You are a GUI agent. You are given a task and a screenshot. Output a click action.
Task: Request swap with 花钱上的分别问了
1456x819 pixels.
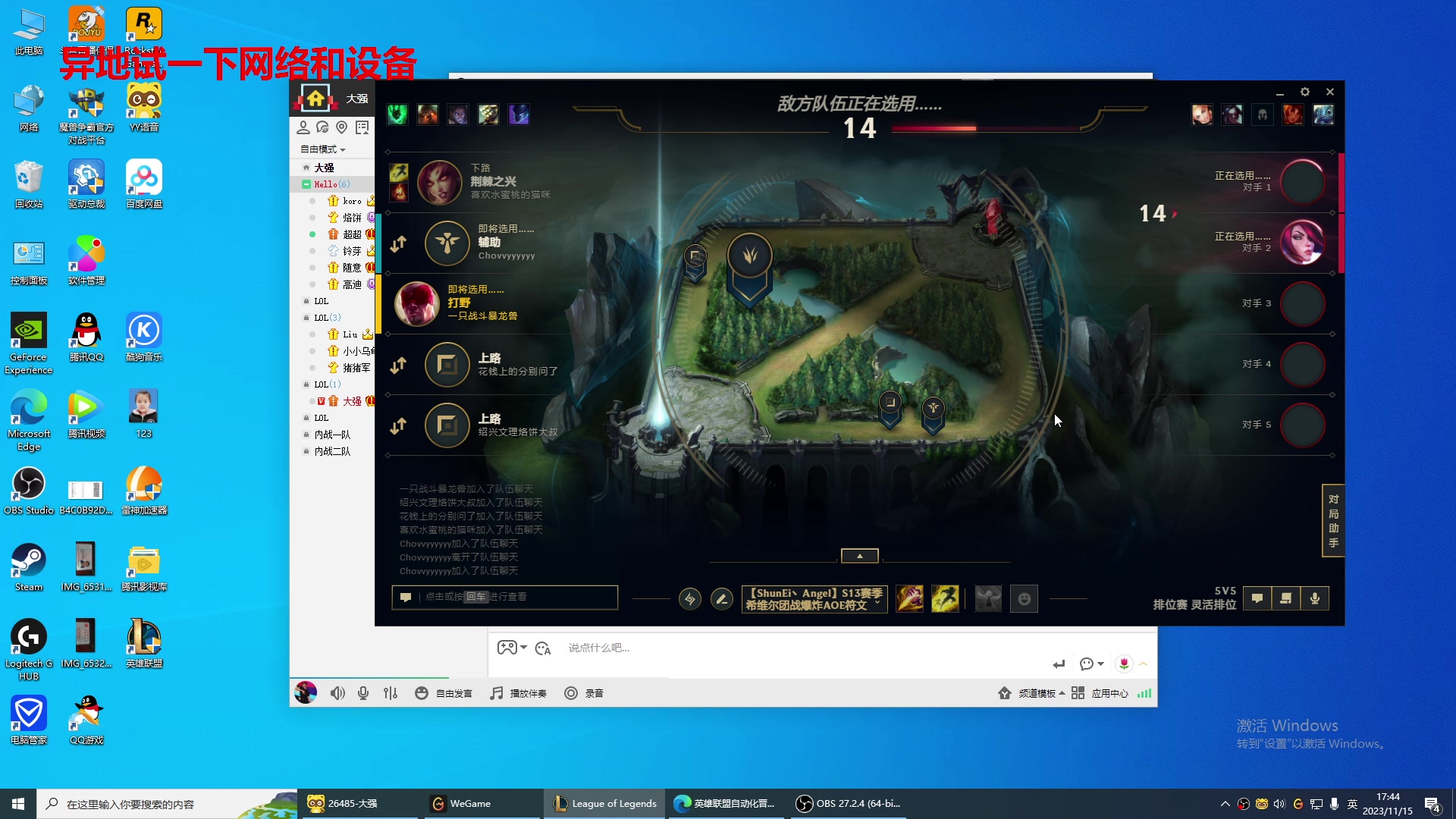point(398,365)
